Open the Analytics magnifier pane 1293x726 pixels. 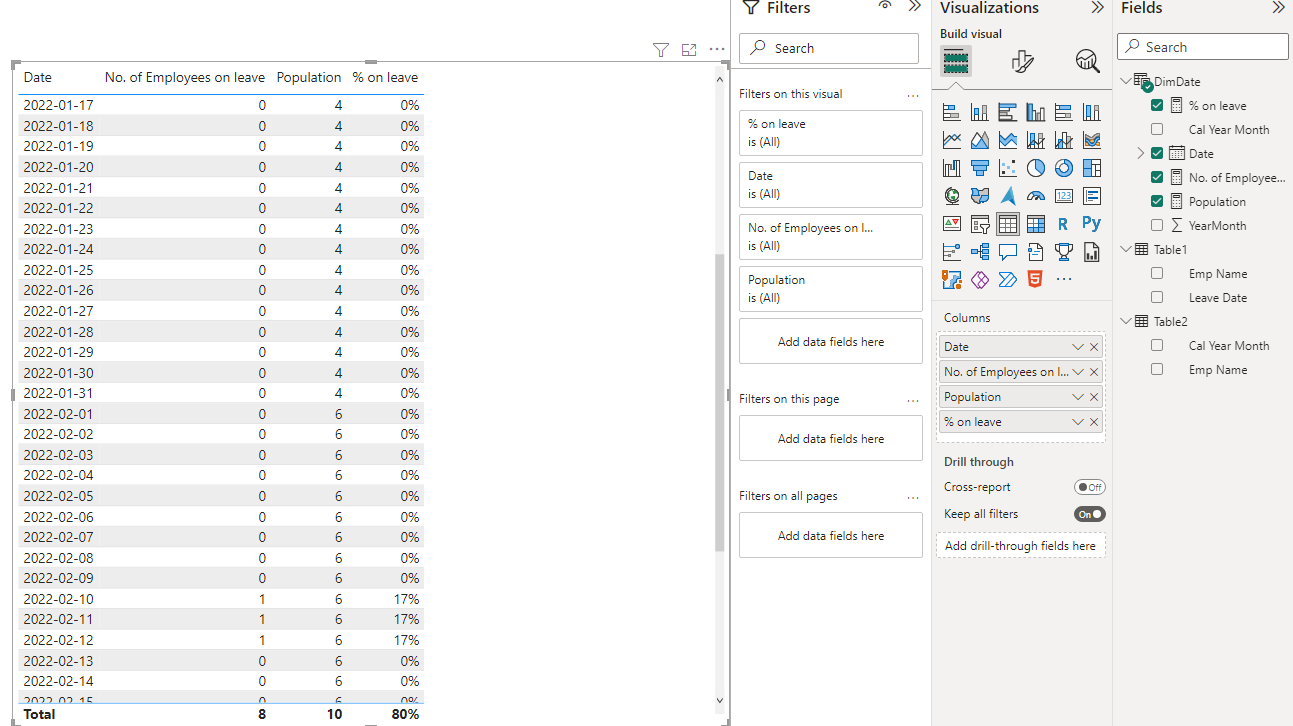(1087, 62)
